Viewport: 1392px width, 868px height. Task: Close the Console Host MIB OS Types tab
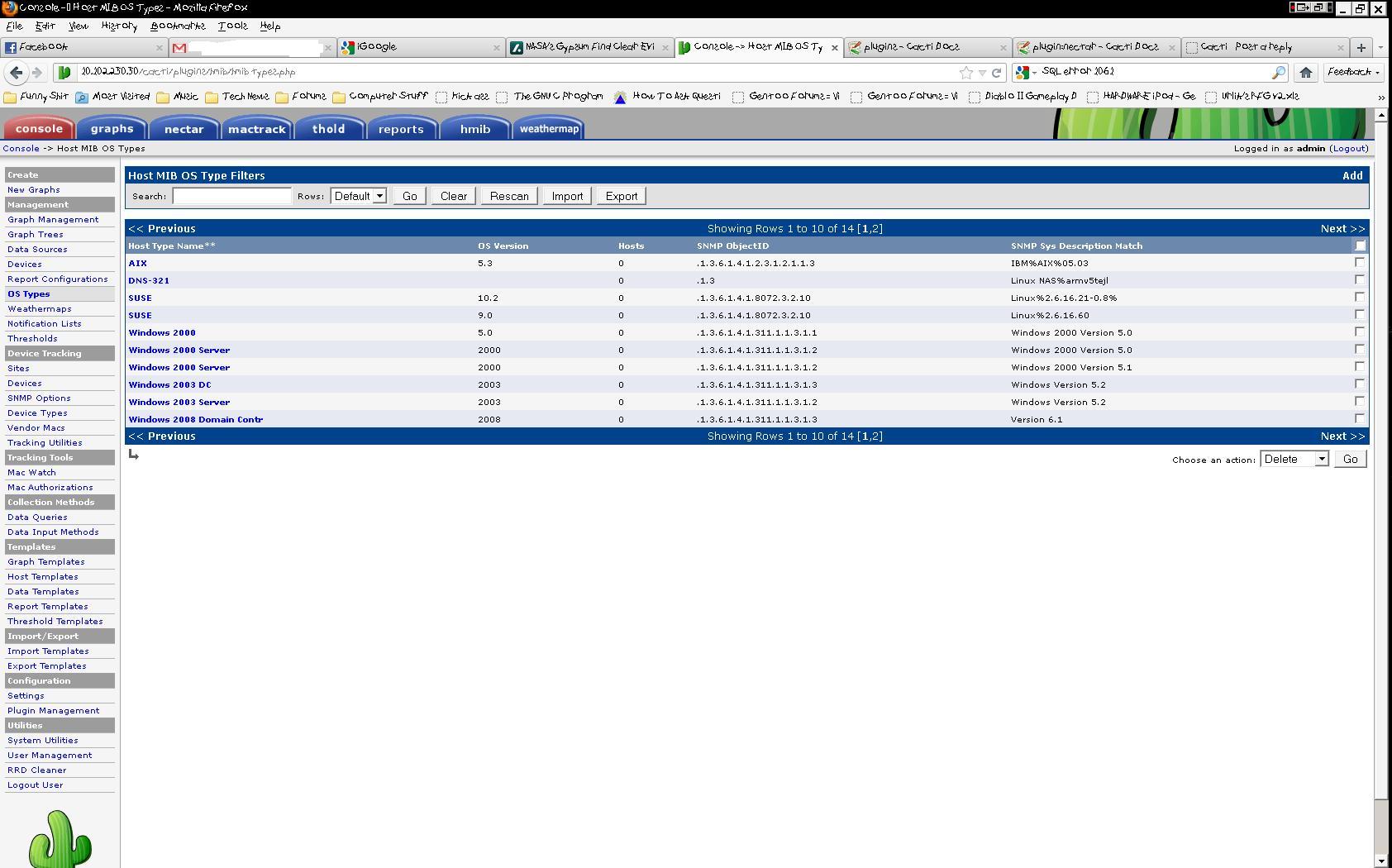tap(835, 48)
